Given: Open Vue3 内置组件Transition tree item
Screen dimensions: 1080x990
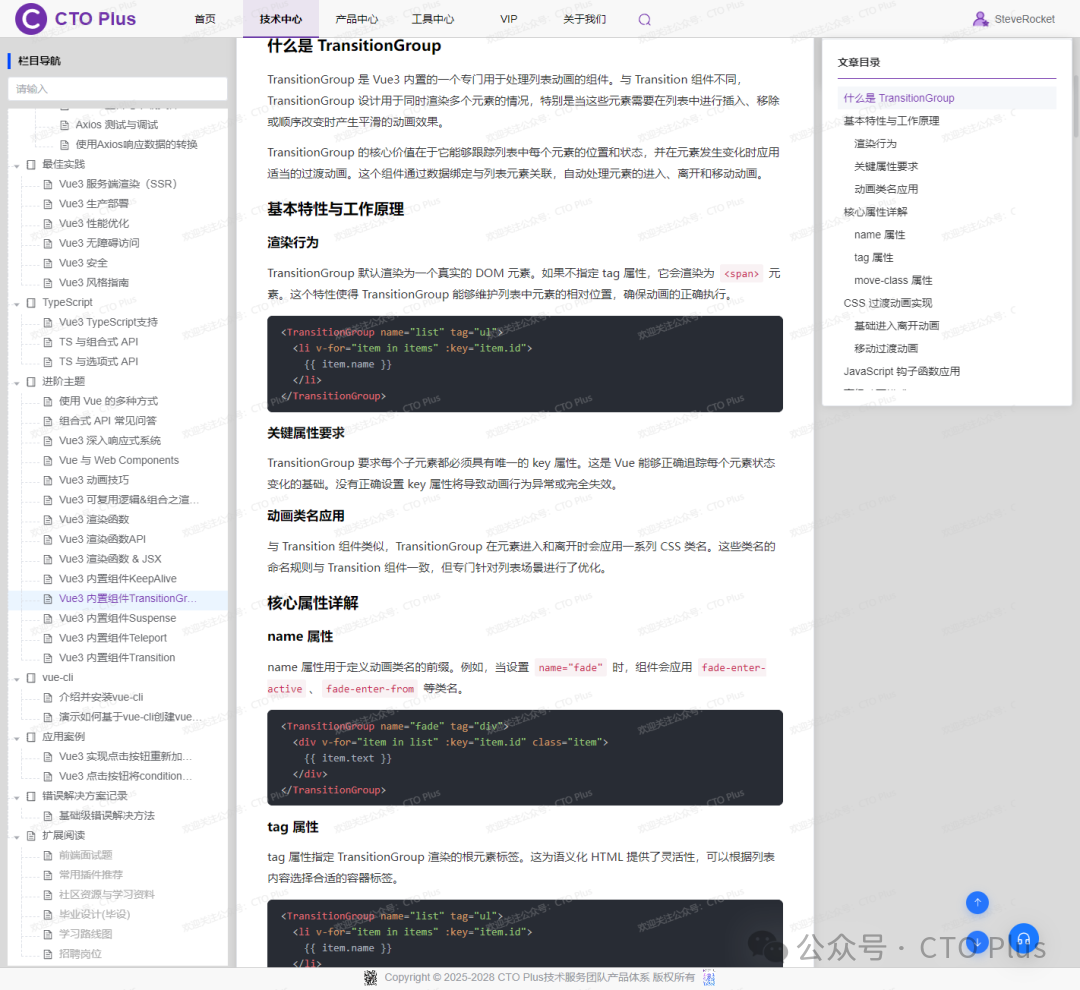Looking at the screenshot, I should 116,657.
